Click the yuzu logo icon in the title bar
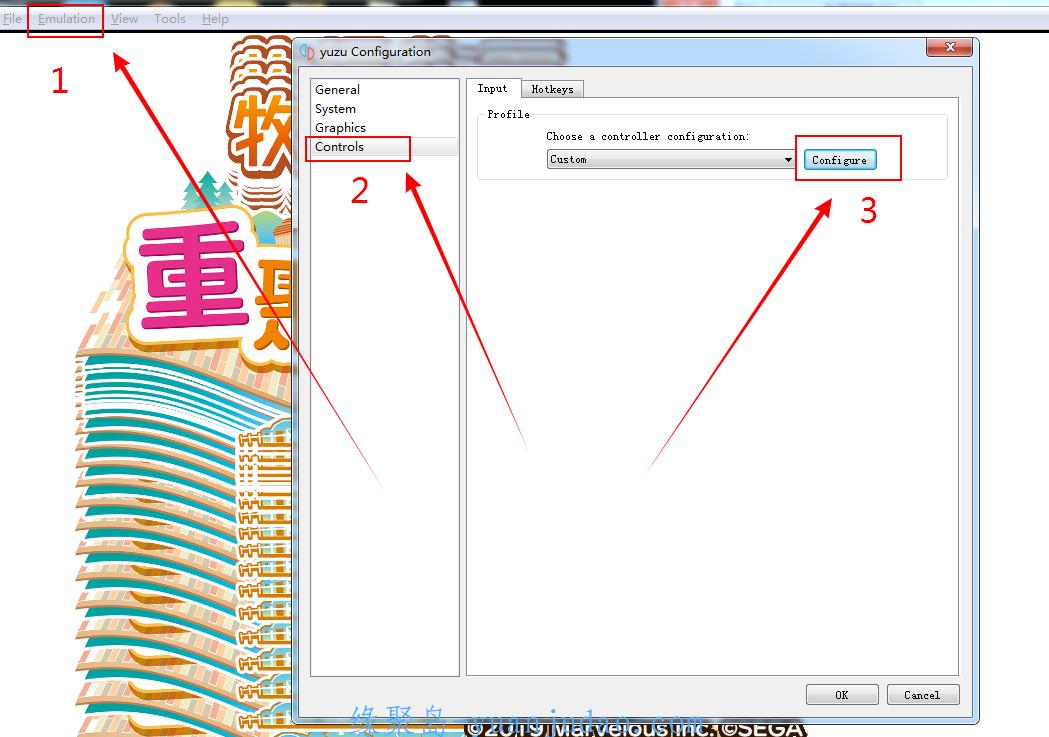The height and width of the screenshot is (737, 1049). coord(307,51)
